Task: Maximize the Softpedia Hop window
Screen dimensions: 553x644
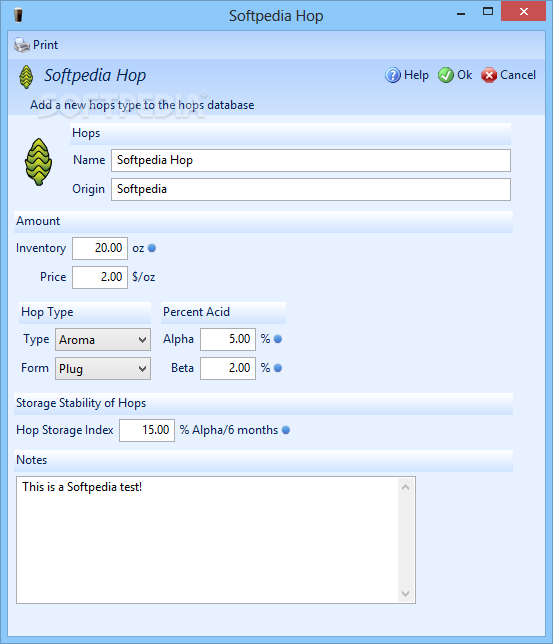Action: pos(488,12)
